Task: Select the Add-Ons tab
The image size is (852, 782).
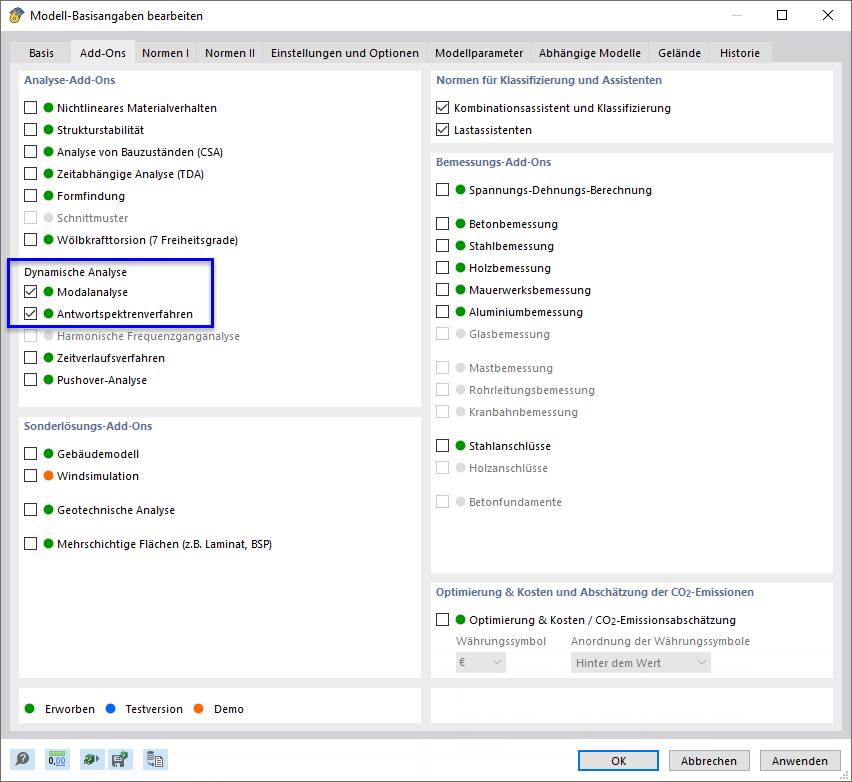Action: pyautogui.click(x=103, y=53)
